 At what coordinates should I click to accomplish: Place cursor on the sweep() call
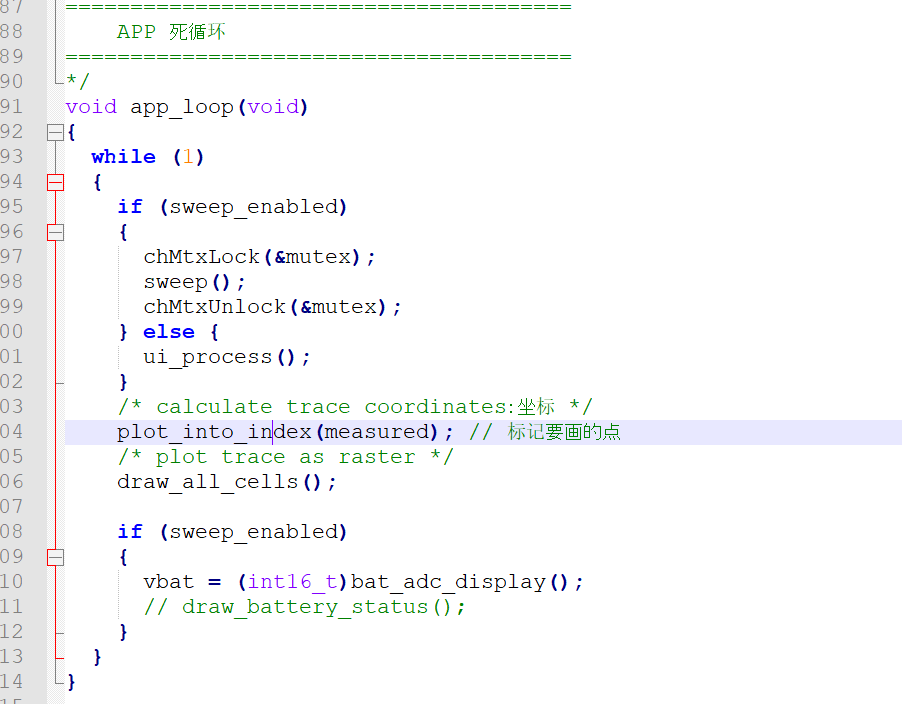coord(175,282)
